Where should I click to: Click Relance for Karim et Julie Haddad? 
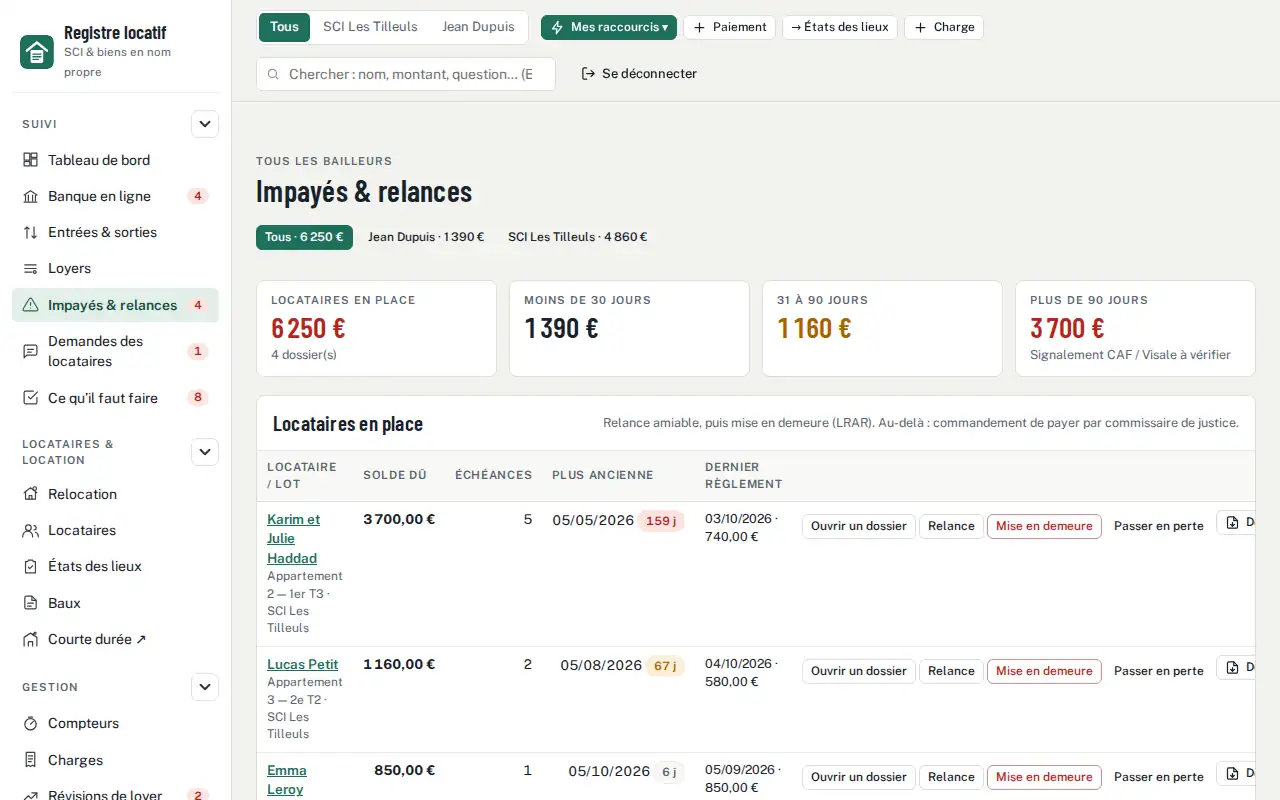coord(951,526)
